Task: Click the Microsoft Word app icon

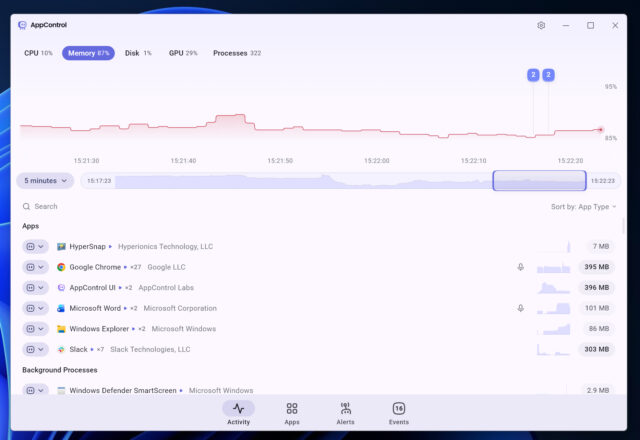Action: [61, 308]
